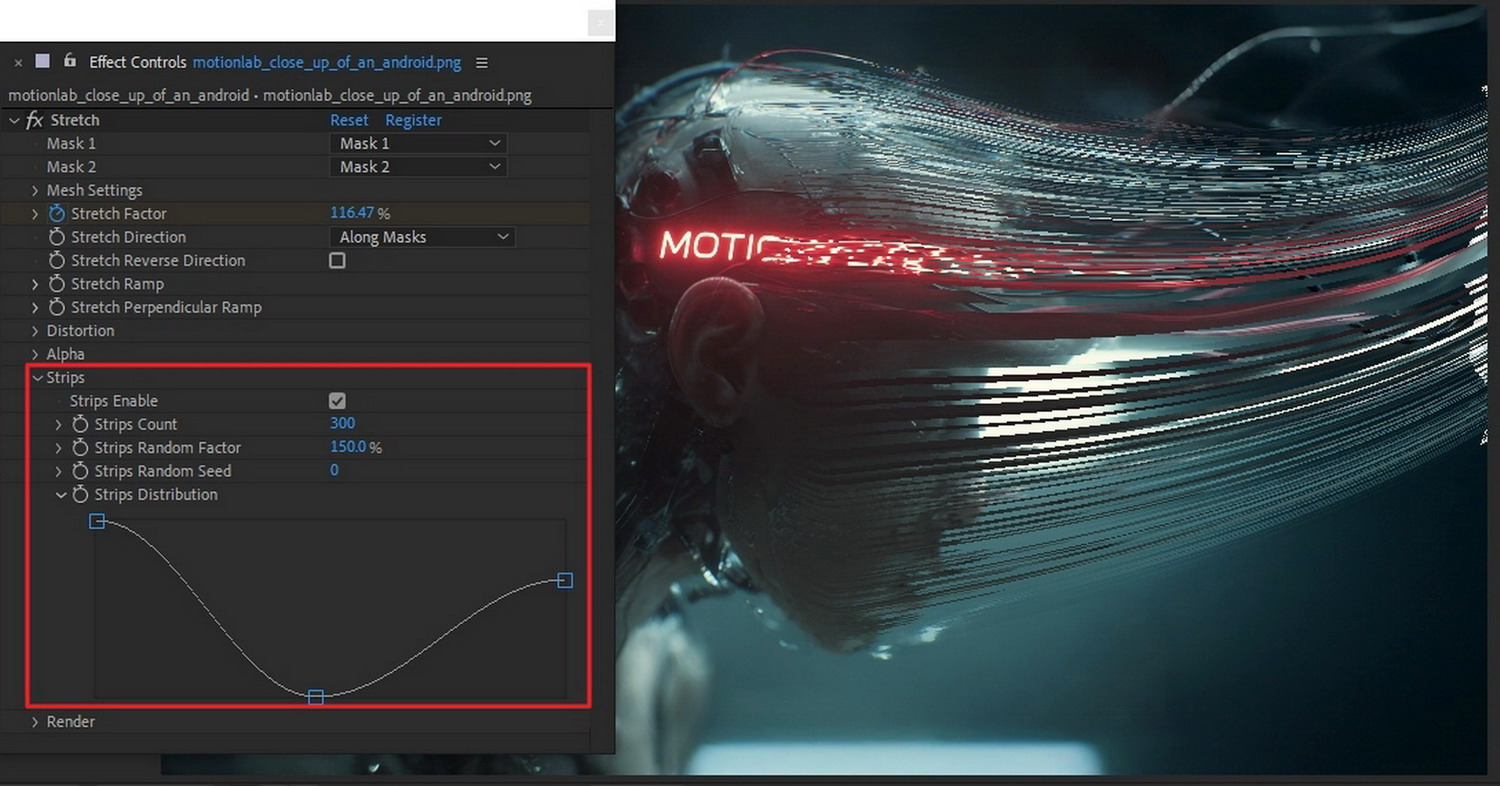This screenshot has height=786, width=1500.
Task: Enable the Stretch Reverse Direction checkbox
Action: (x=338, y=260)
